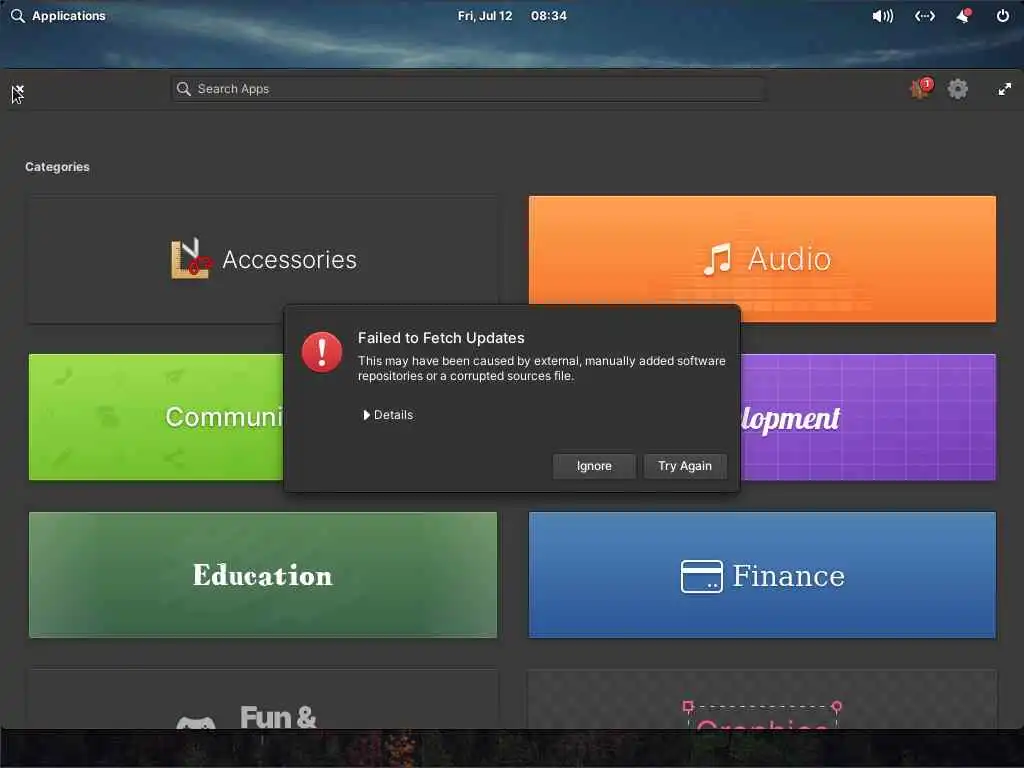The width and height of the screenshot is (1024, 768).
Task: Open the Applications menu in top panel
Action: 58,16
